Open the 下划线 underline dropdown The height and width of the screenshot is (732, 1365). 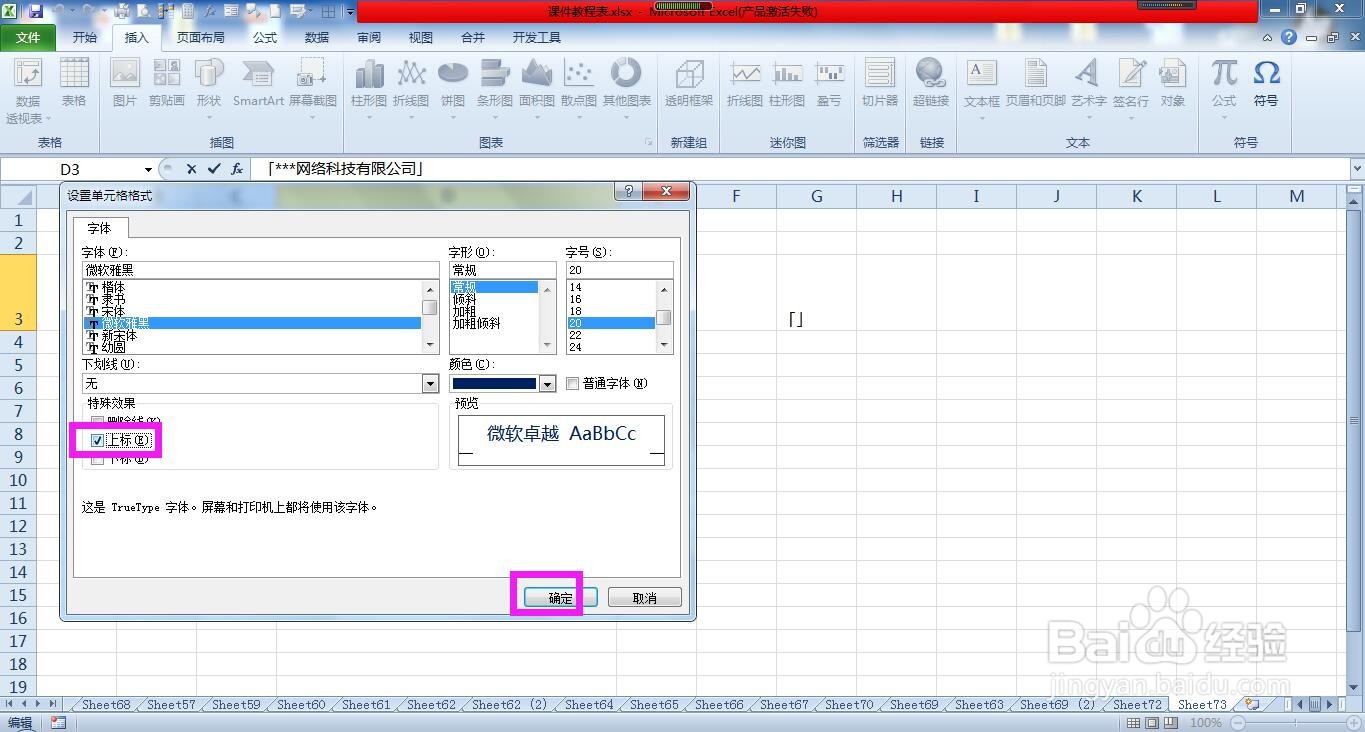click(429, 383)
